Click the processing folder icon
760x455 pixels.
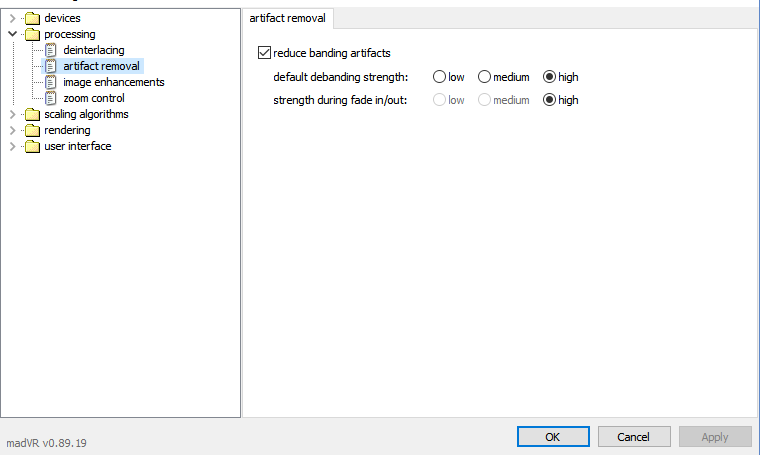click(32, 34)
